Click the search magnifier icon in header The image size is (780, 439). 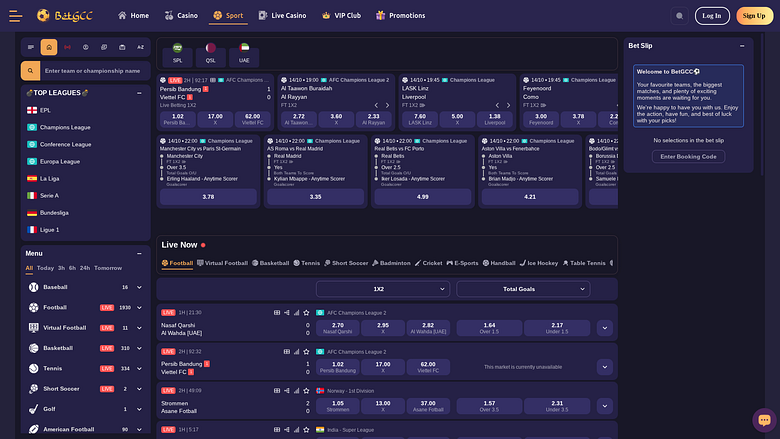coord(679,16)
